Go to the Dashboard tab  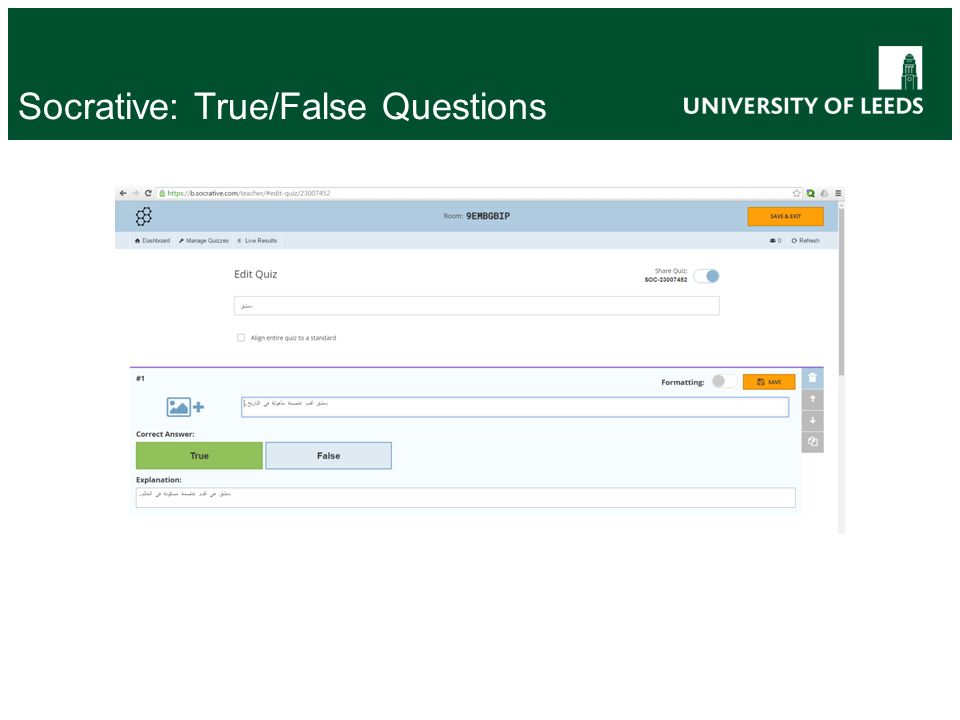coord(152,241)
